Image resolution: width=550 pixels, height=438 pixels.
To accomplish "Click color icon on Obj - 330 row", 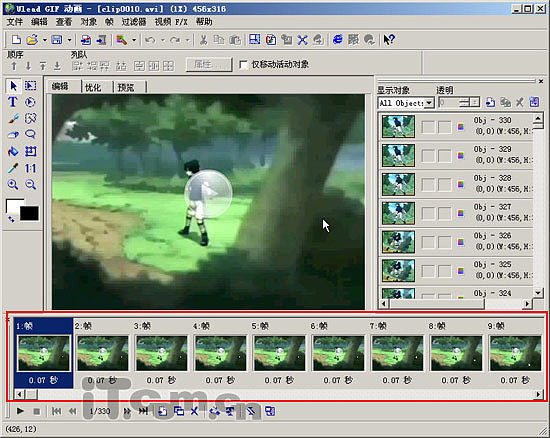I will point(461,127).
